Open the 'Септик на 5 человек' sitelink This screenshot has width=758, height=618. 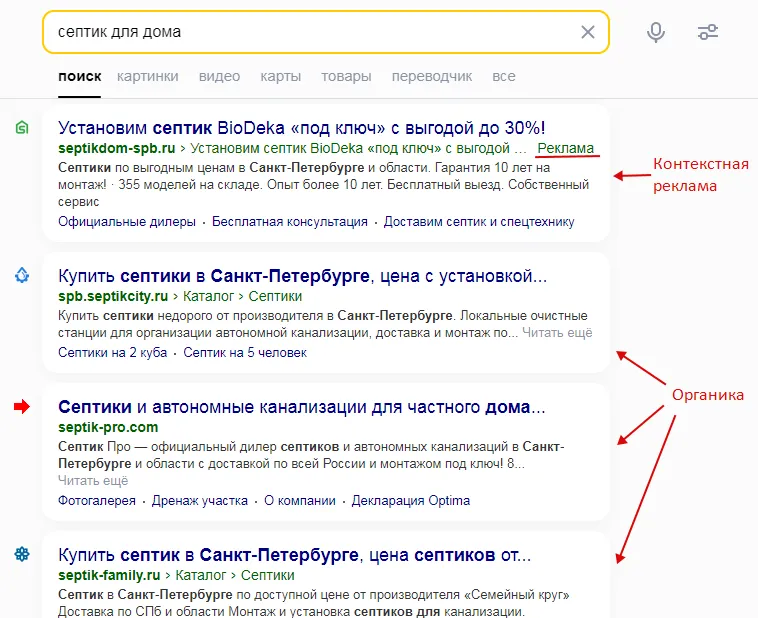click(245, 353)
